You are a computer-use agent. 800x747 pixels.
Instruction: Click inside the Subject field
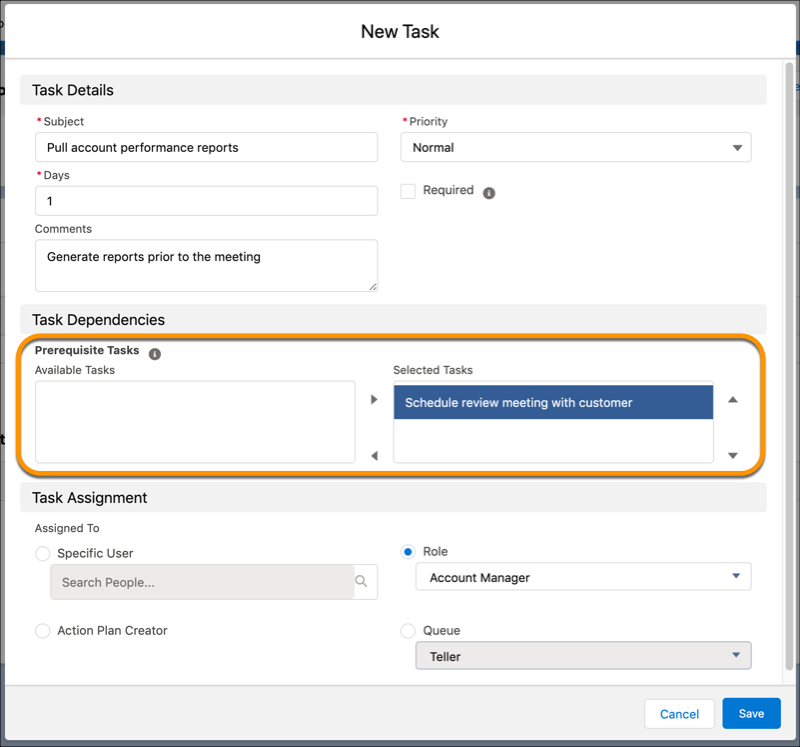(206, 147)
